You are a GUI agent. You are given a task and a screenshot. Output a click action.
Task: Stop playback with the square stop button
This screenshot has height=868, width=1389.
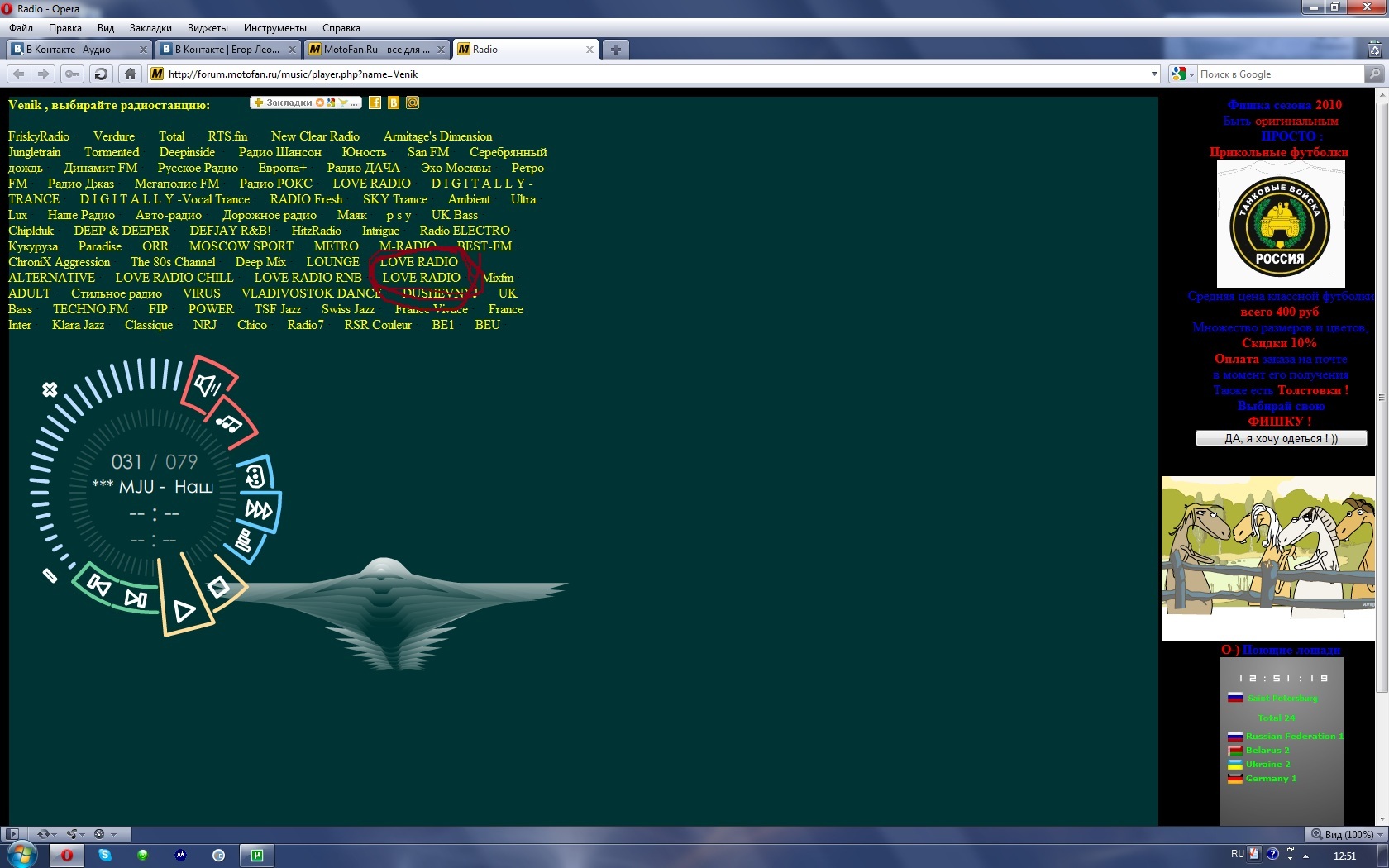coord(218,587)
